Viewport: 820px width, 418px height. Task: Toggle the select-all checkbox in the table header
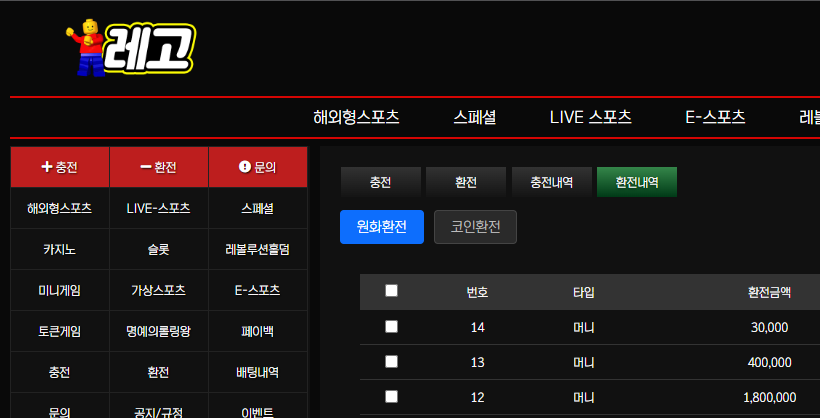coord(391,291)
